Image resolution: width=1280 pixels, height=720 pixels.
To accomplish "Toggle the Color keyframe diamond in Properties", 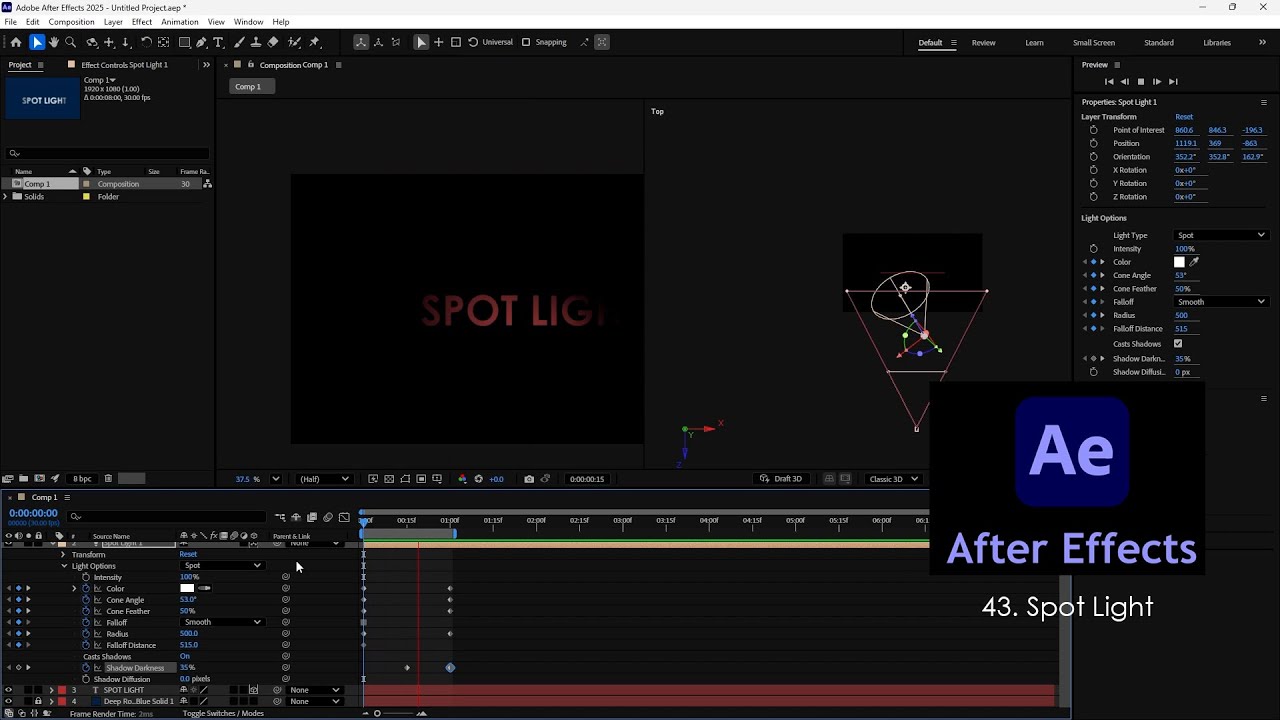I will pyautogui.click(x=1093, y=262).
